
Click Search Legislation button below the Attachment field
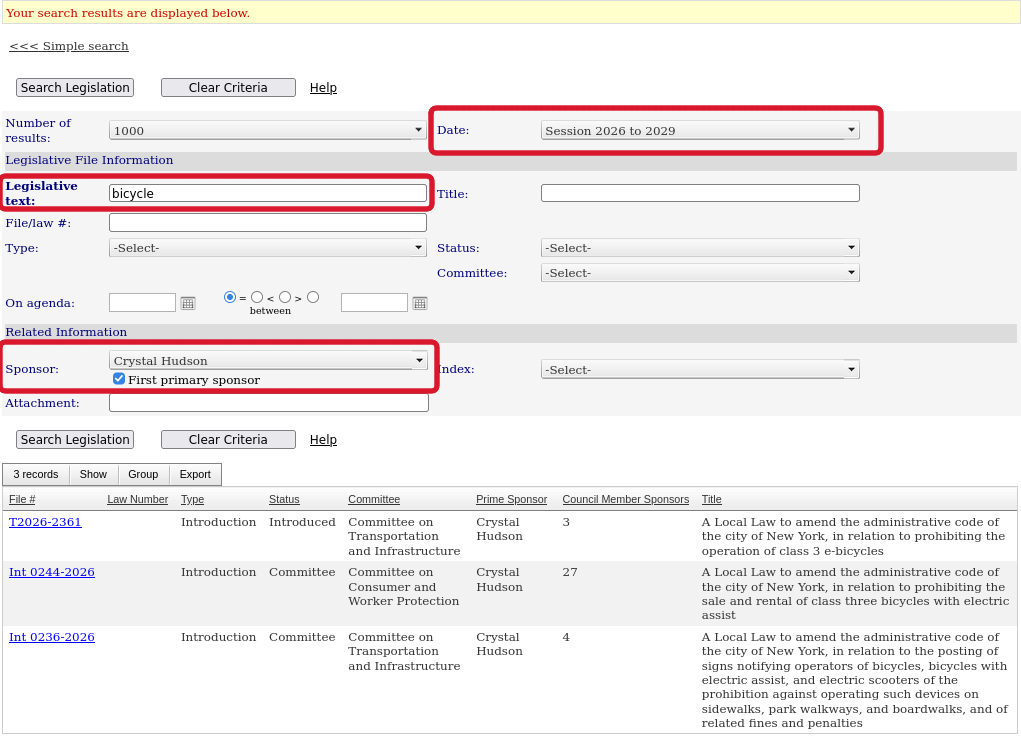click(x=75, y=439)
